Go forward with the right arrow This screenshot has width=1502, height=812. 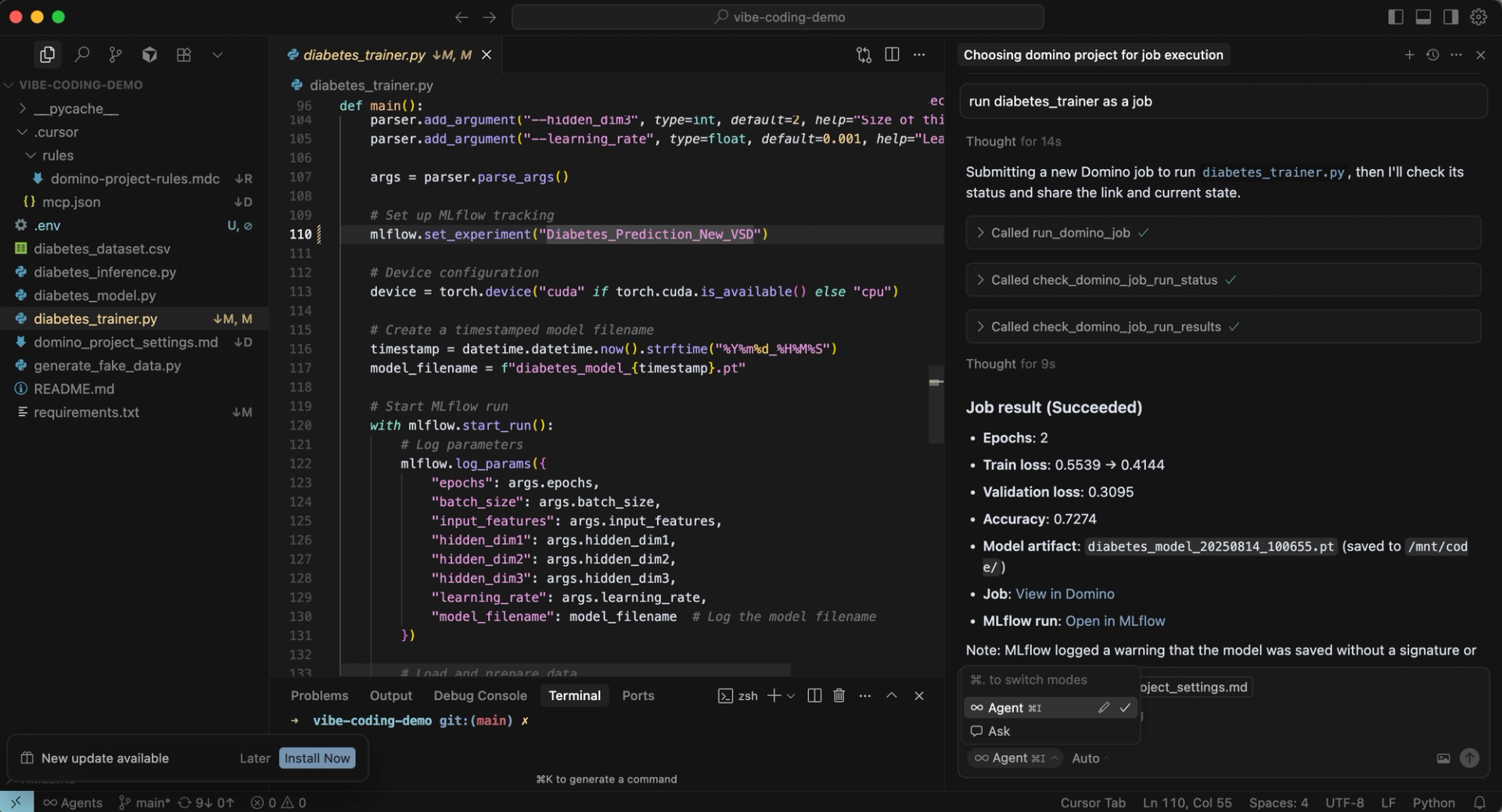click(490, 17)
